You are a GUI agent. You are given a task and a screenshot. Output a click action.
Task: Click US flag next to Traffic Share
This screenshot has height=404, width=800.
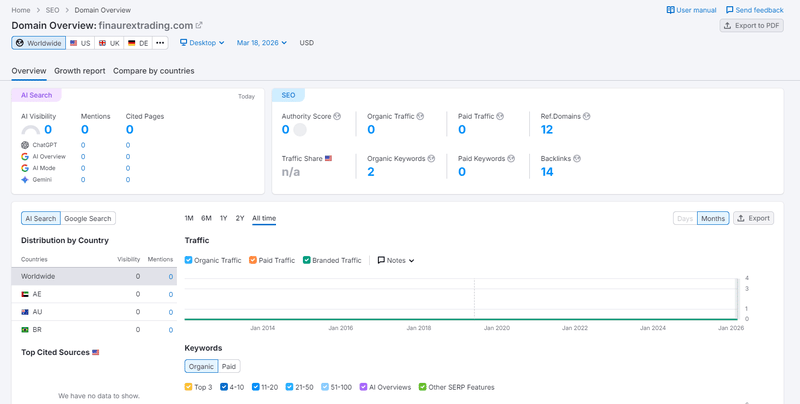(x=328, y=159)
